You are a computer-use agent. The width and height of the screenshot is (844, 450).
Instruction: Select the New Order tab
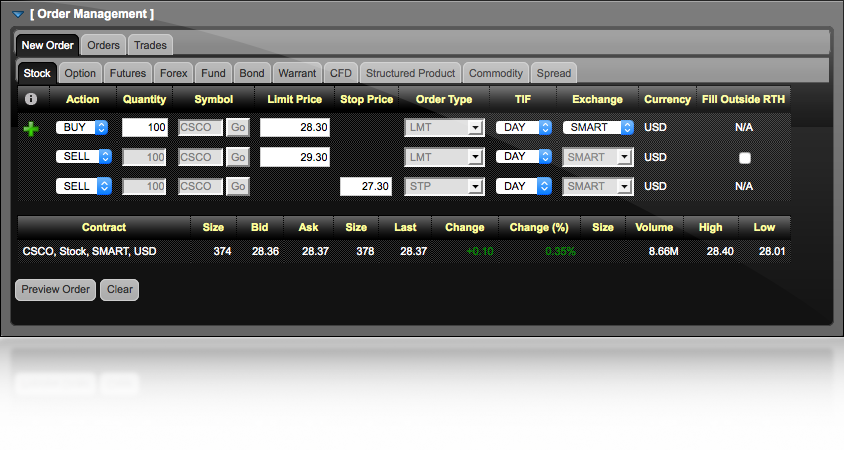click(47, 45)
